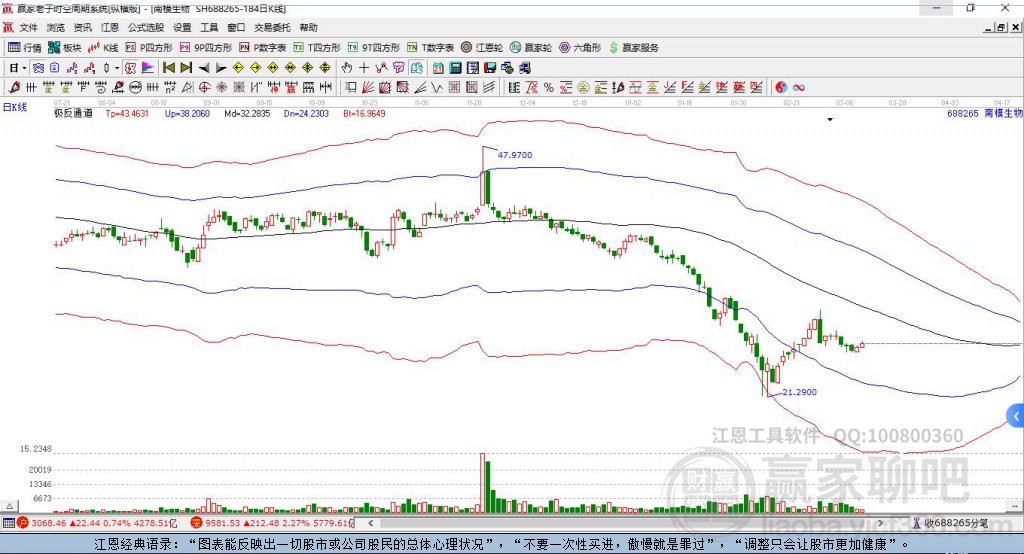The width and height of the screenshot is (1024, 554).
Task: Open the 江恩 menu
Action: click(x=110, y=27)
